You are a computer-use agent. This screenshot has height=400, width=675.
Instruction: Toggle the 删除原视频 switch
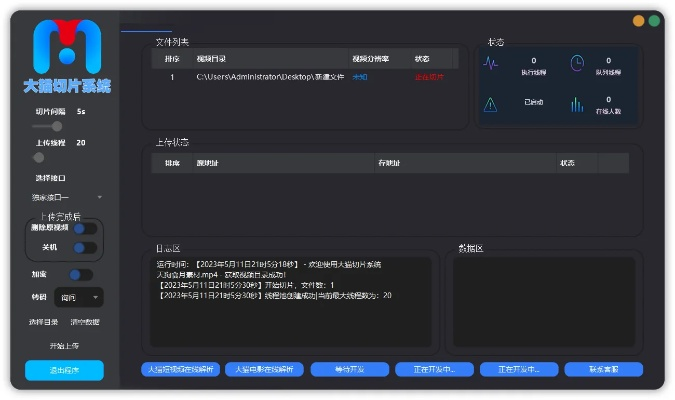point(84,229)
